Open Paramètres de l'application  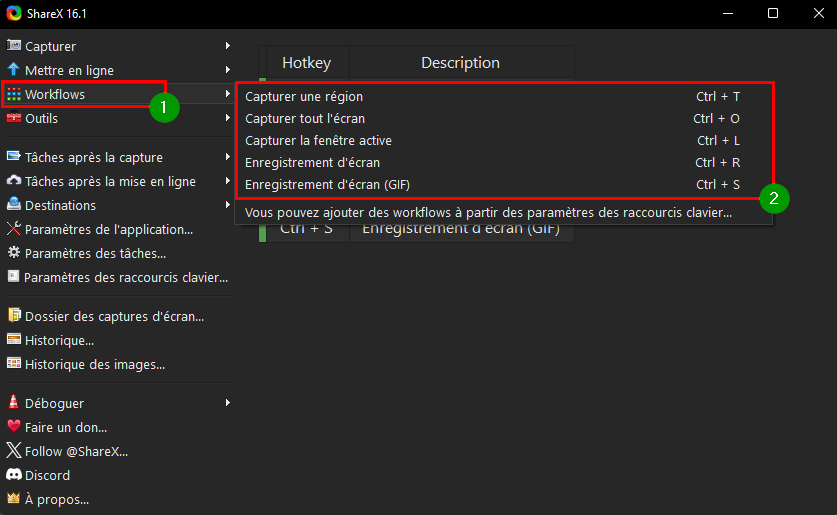point(118,229)
